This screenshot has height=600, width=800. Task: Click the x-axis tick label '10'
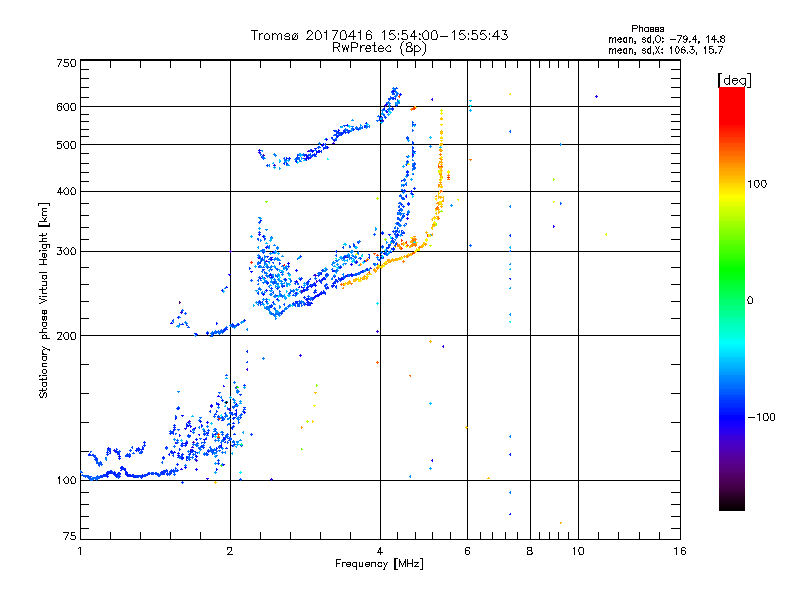tap(578, 551)
